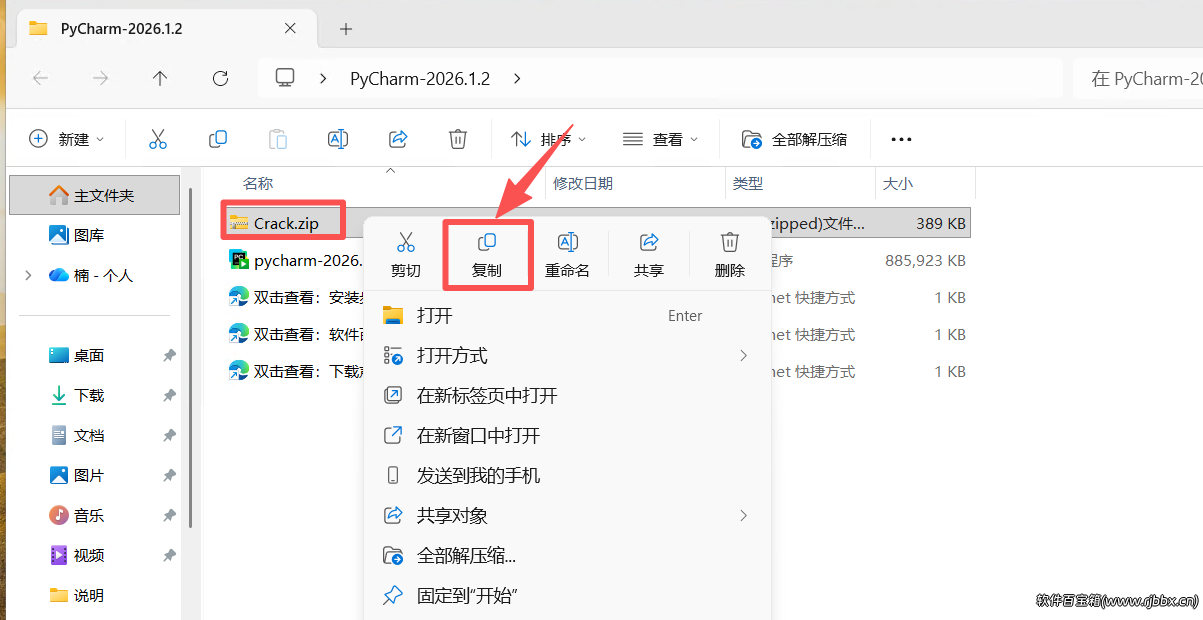Image resolution: width=1203 pixels, height=620 pixels.
Task: Click the Share icon in the toolbar
Action: point(398,139)
